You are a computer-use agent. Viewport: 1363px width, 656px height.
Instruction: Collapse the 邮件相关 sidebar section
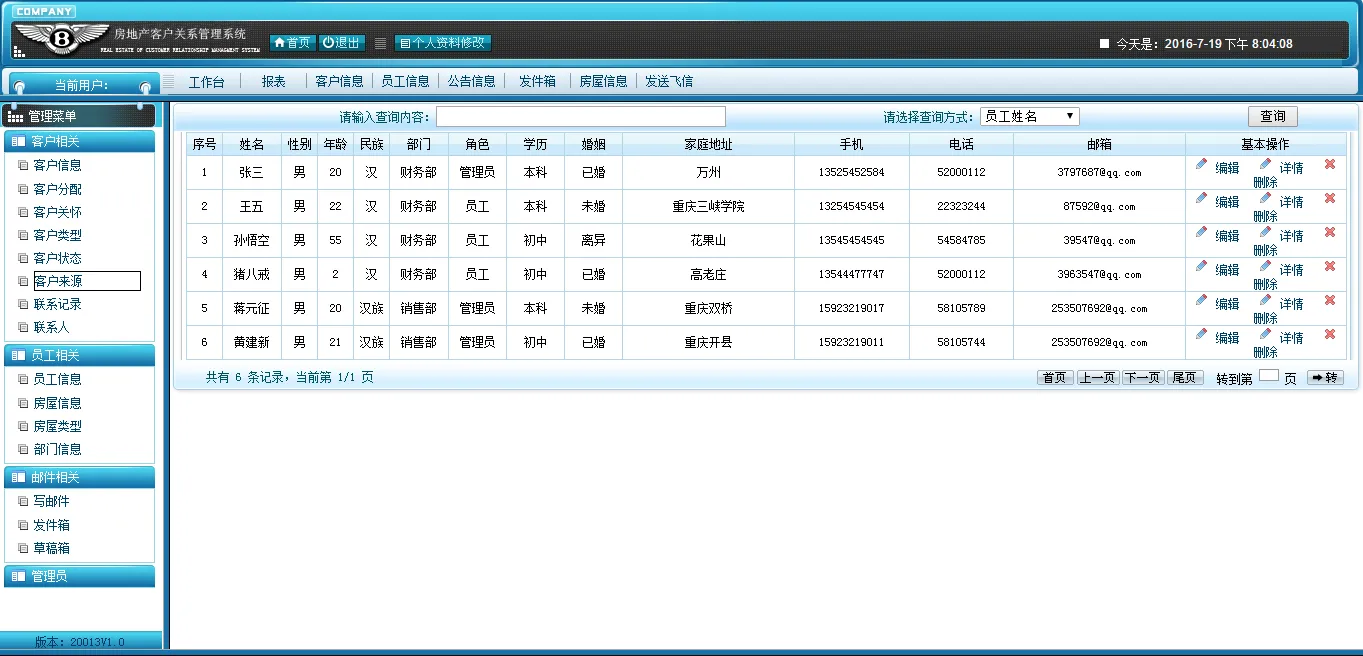80,477
